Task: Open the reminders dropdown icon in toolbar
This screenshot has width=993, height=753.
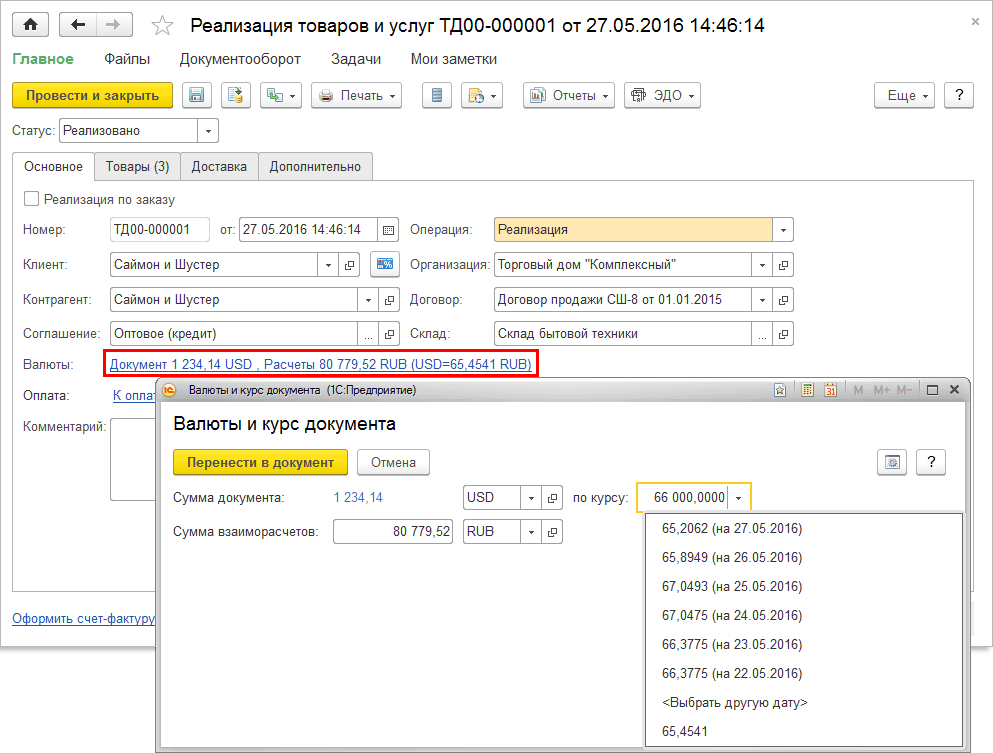Action: 482,96
